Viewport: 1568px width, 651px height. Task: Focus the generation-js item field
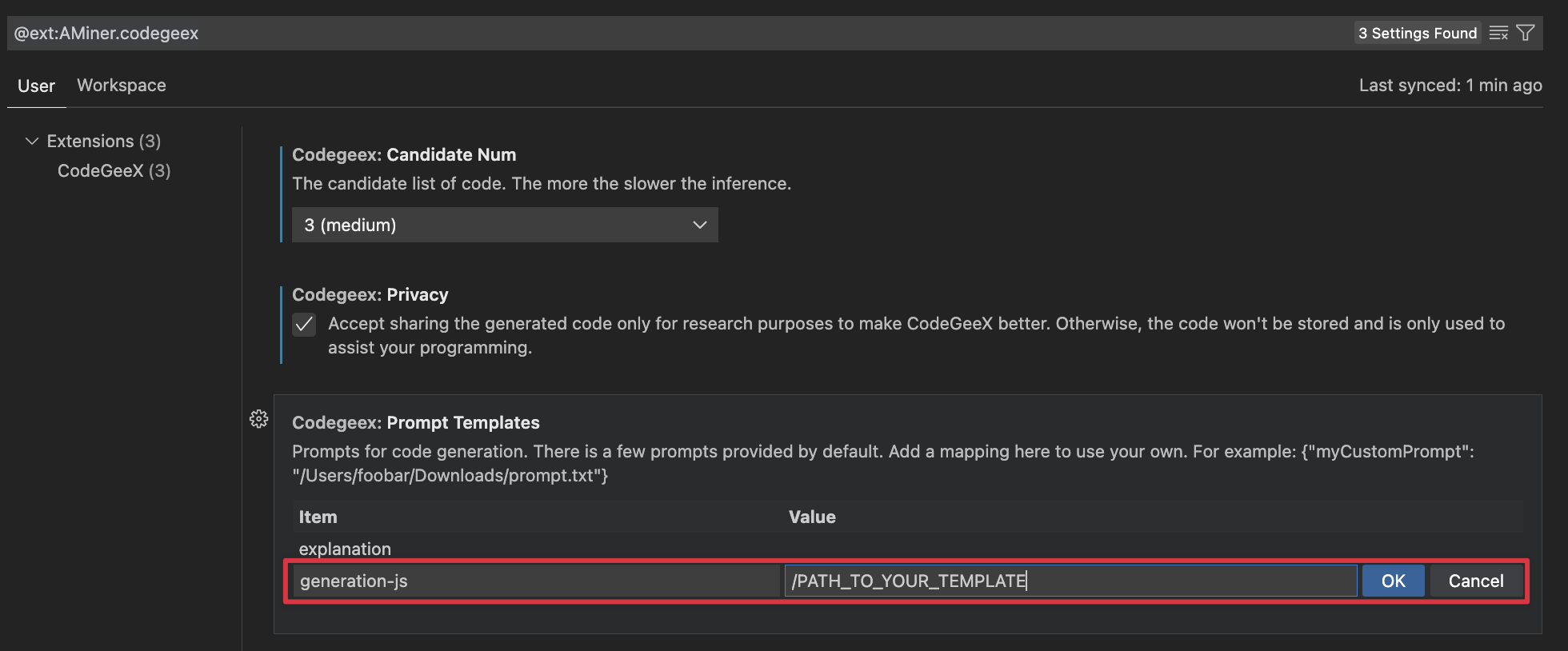(535, 581)
